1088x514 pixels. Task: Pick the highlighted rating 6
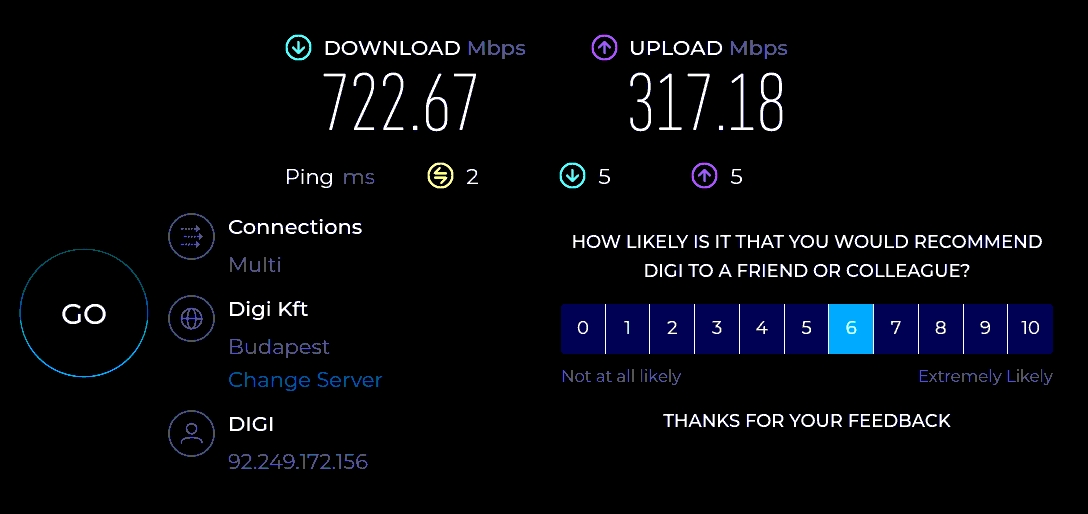point(851,329)
